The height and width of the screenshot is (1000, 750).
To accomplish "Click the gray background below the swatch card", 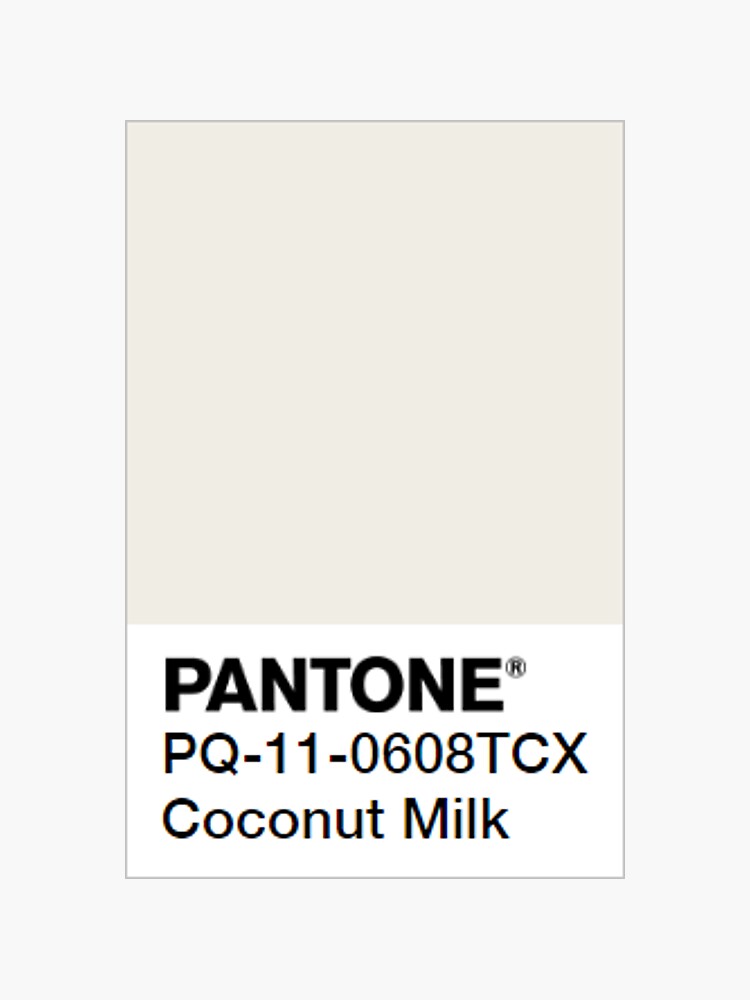I will [375, 940].
